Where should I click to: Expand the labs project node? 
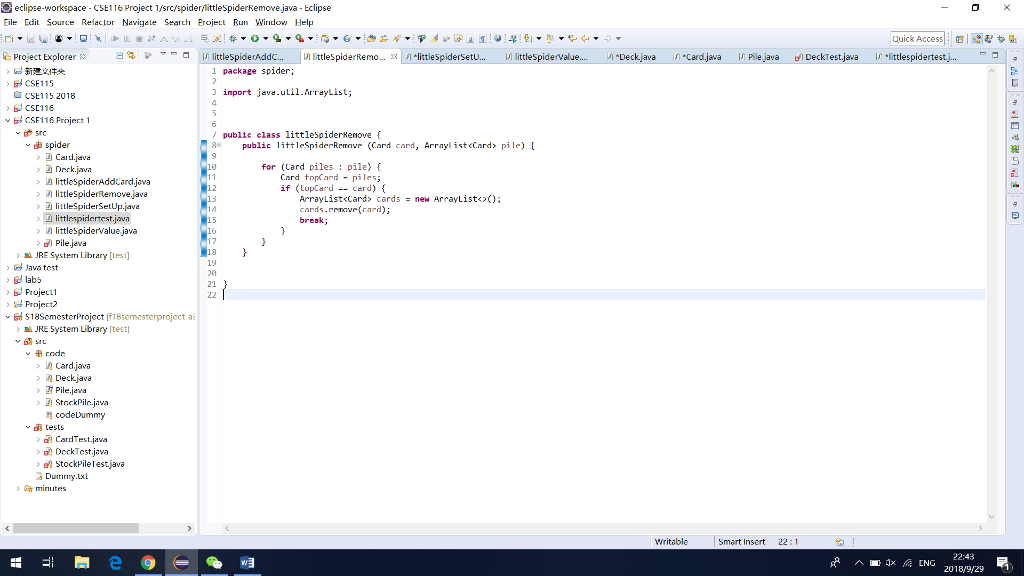tap(10, 280)
